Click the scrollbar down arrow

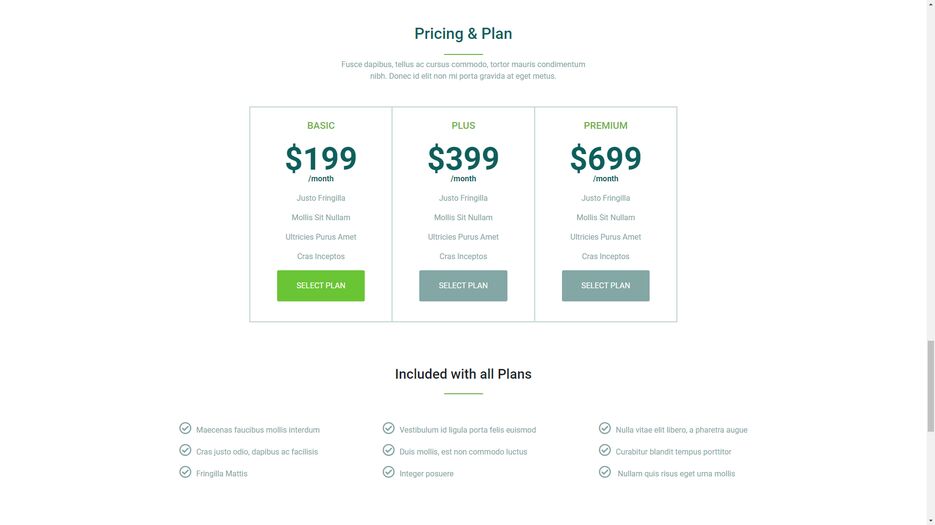(x=930, y=521)
